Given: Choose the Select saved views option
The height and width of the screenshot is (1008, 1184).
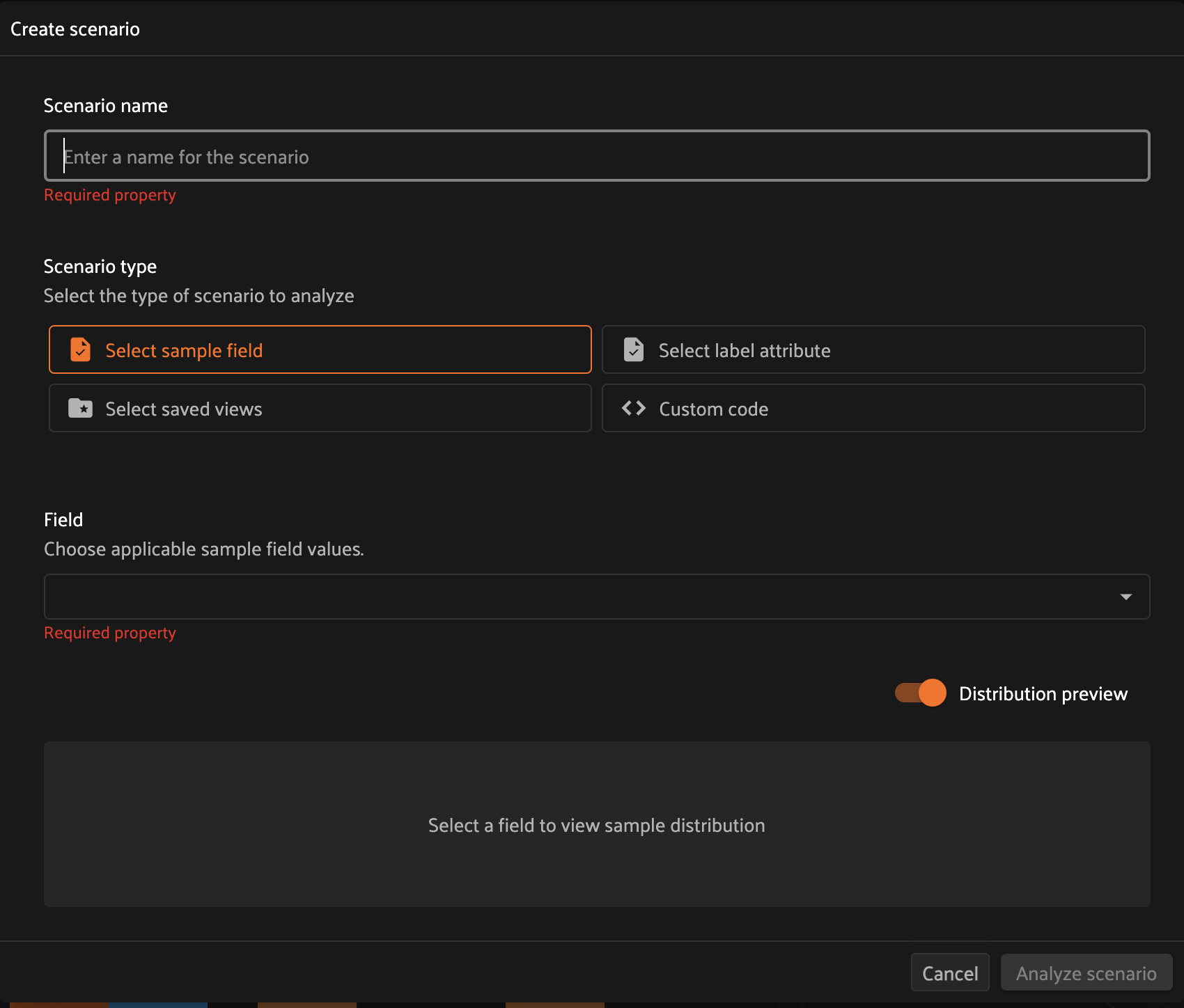Looking at the screenshot, I should pos(320,408).
